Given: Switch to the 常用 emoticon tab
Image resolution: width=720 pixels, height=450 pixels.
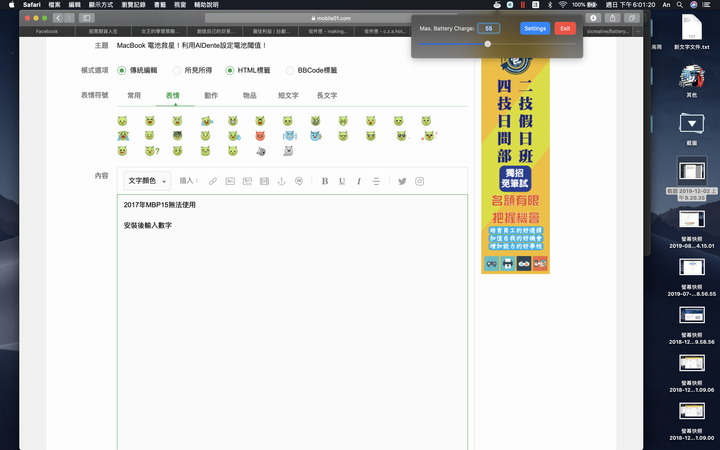Looking at the screenshot, I should (134, 96).
